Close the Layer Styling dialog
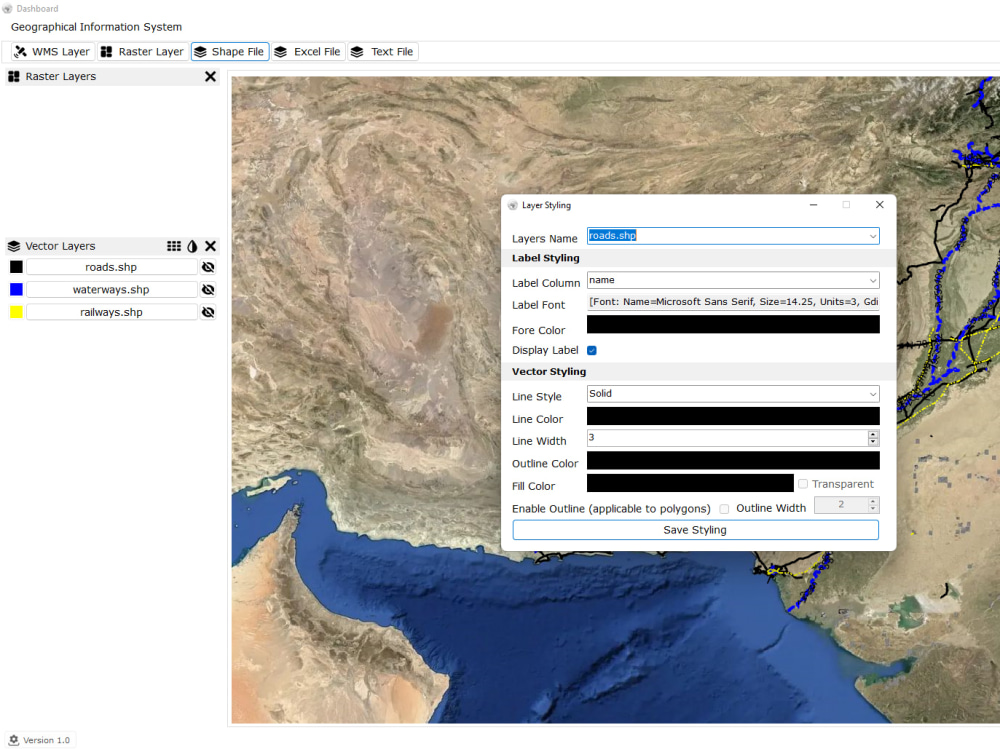The image size is (1000, 749). click(879, 205)
